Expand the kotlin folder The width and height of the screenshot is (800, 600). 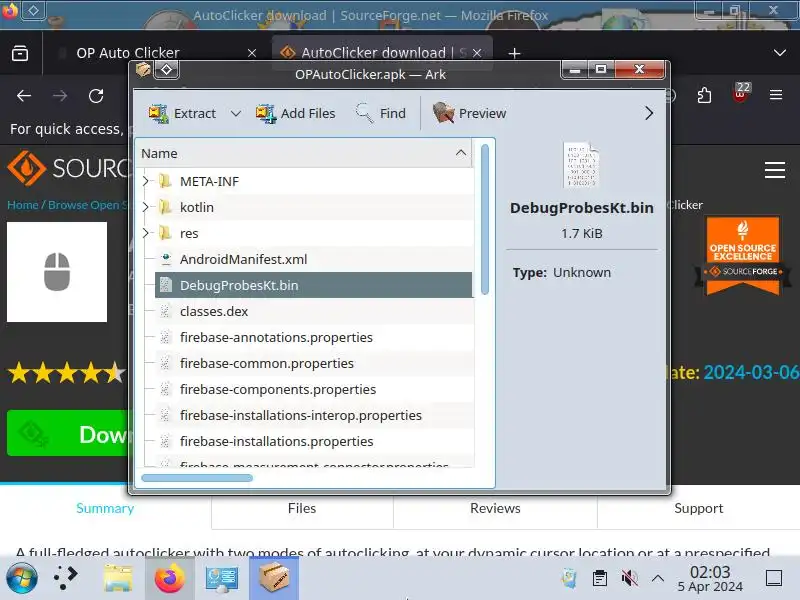(x=145, y=207)
